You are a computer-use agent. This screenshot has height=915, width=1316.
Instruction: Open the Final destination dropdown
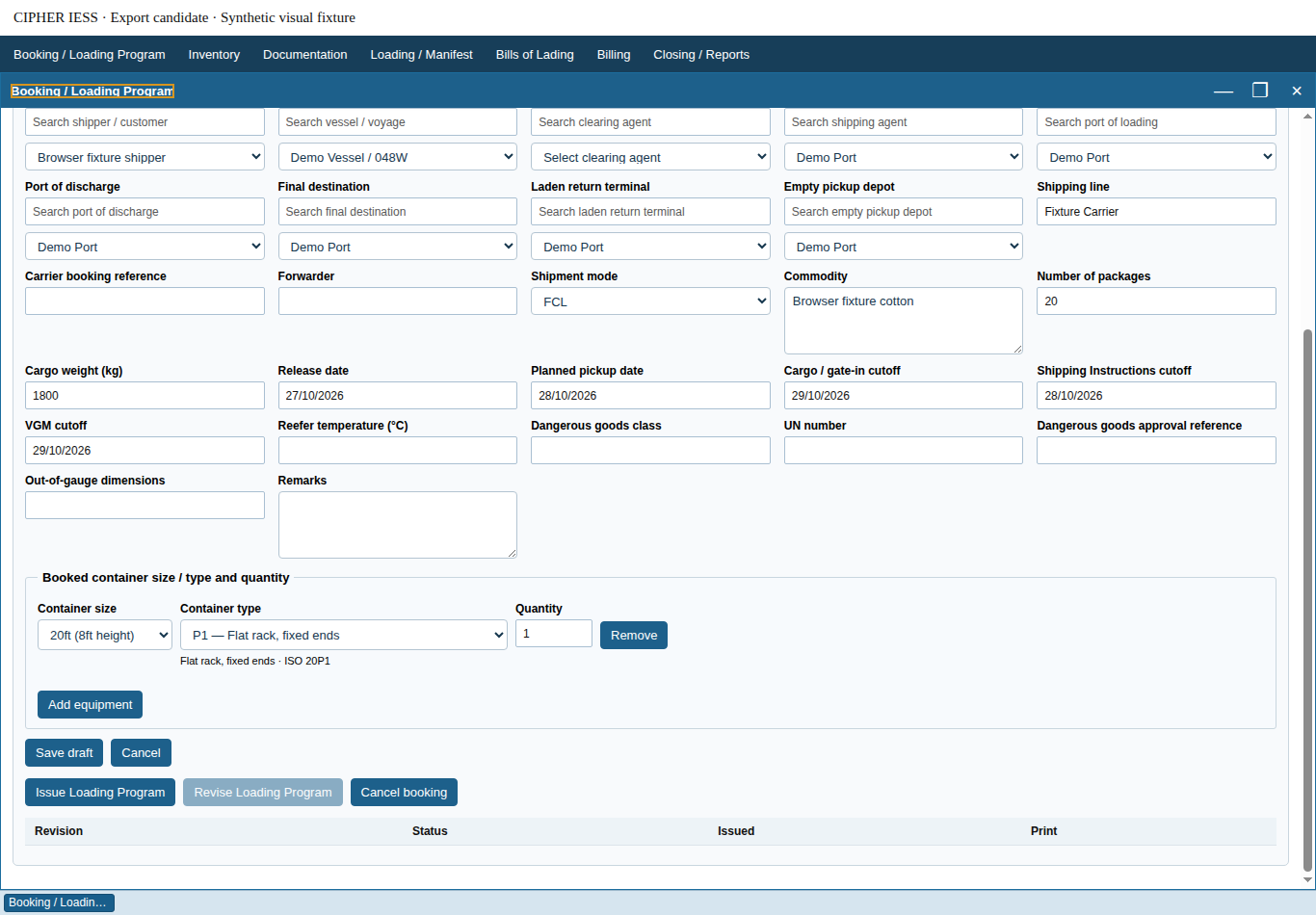click(398, 247)
